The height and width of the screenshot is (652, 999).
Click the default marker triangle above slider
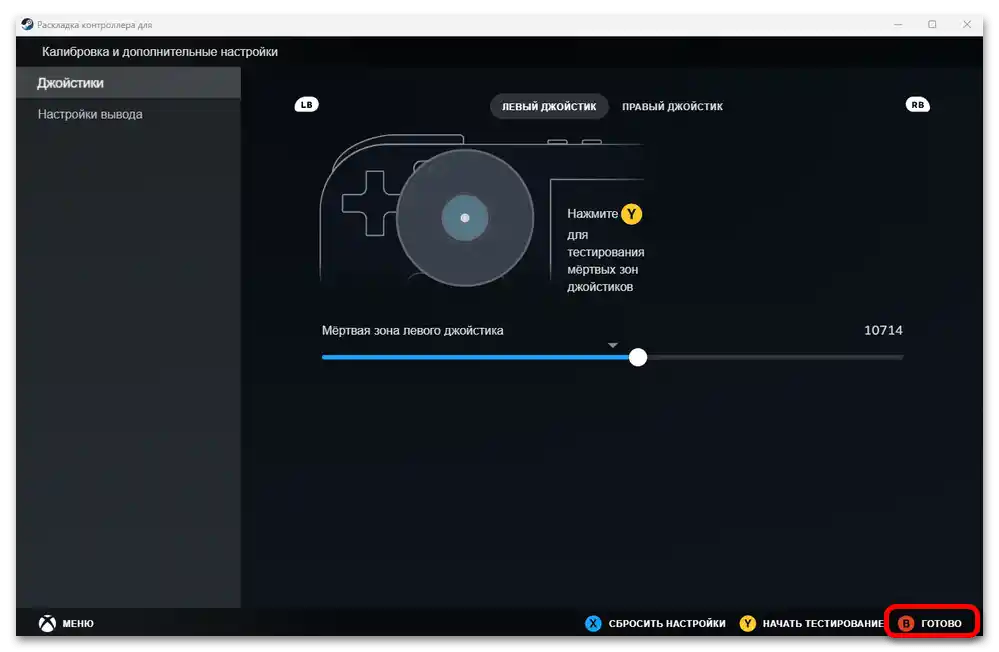(x=612, y=345)
